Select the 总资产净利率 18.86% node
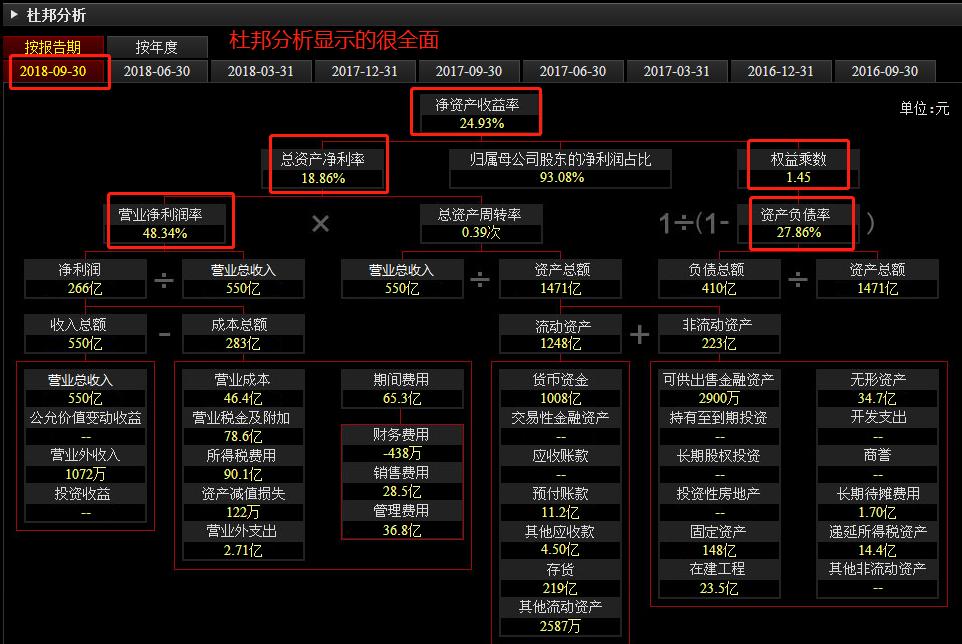Viewport: 962px width, 644px height. pyautogui.click(x=327, y=165)
